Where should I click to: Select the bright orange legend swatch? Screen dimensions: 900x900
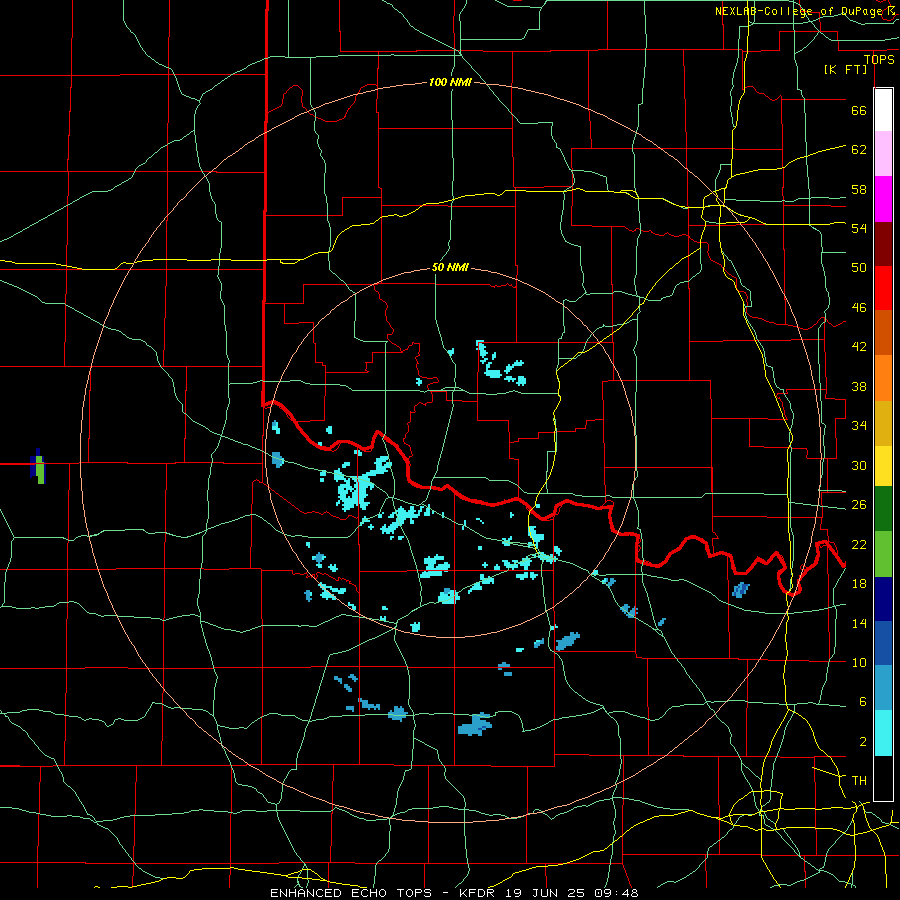coord(883,378)
